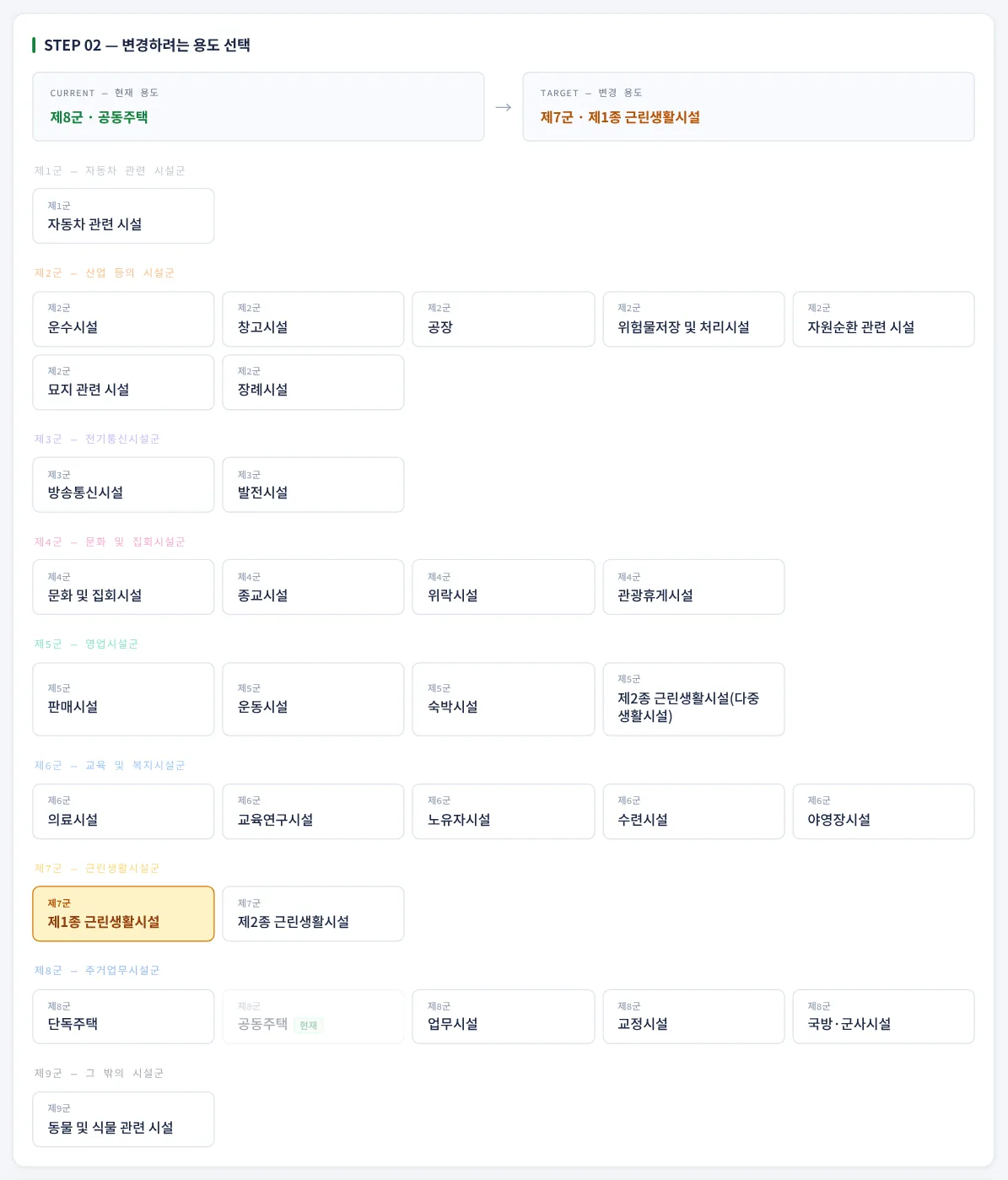
Task: Click the 제9군 — 그 밖의 시설군 group label
Action: click(100, 1074)
